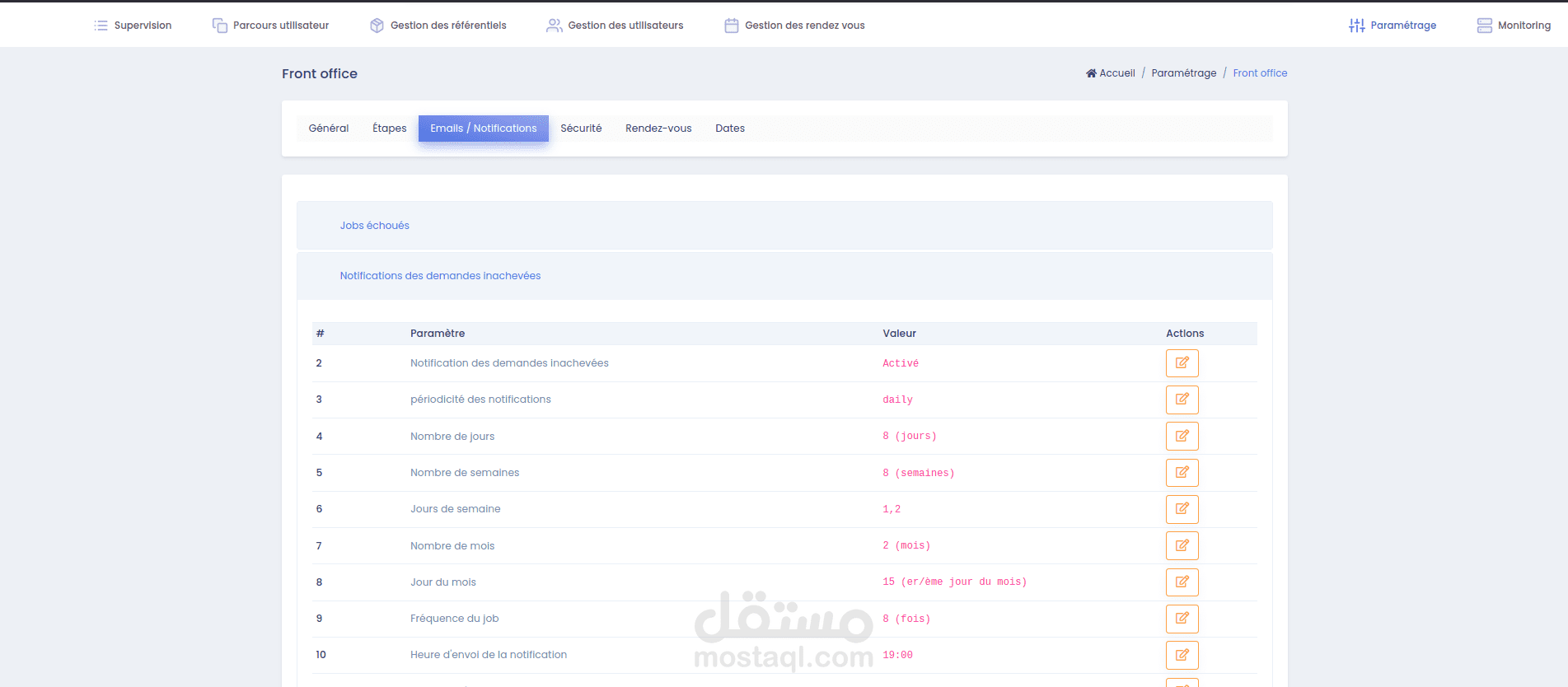Click the 'daily' value
The height and width of the screenshot is (687, 1568).
click(x=897, y=400)
